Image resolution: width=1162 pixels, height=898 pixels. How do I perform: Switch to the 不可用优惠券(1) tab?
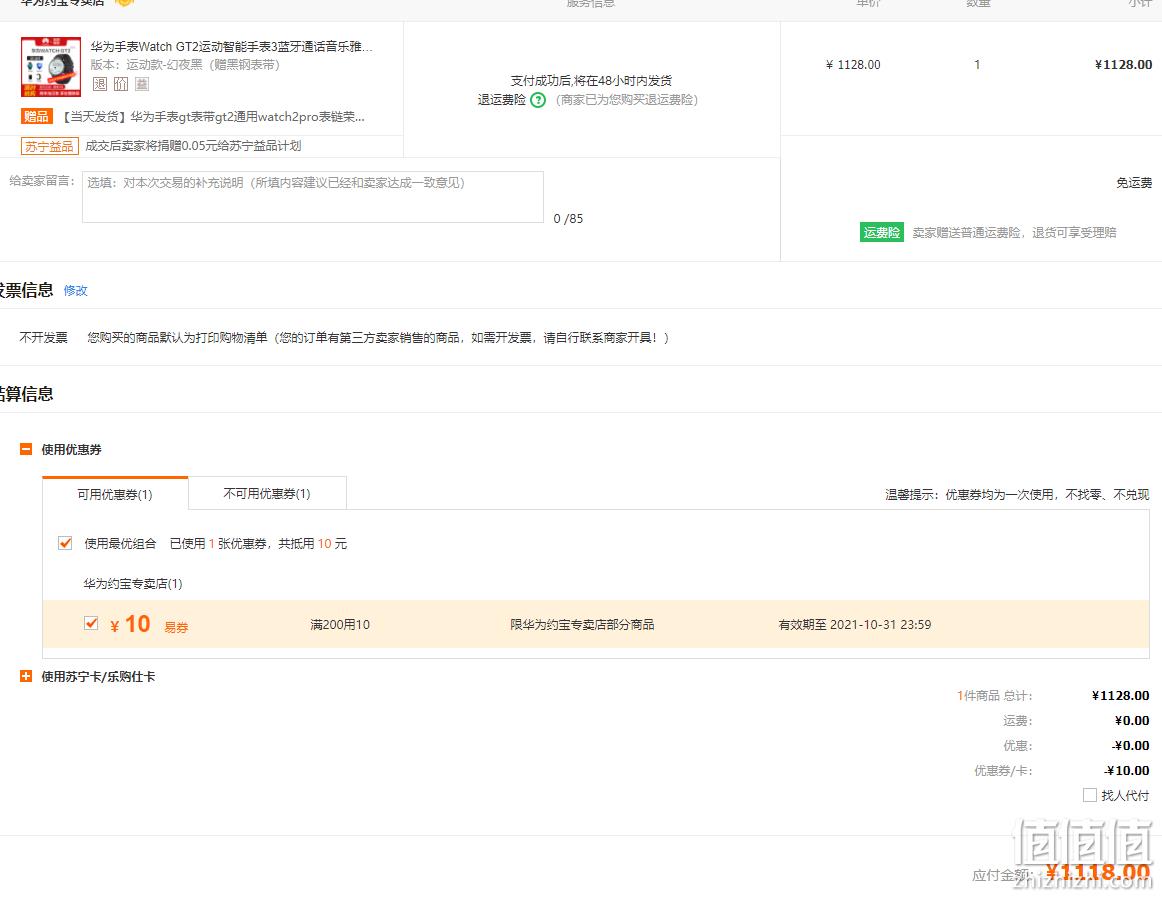pyautogui.click(x=268, y=493)
